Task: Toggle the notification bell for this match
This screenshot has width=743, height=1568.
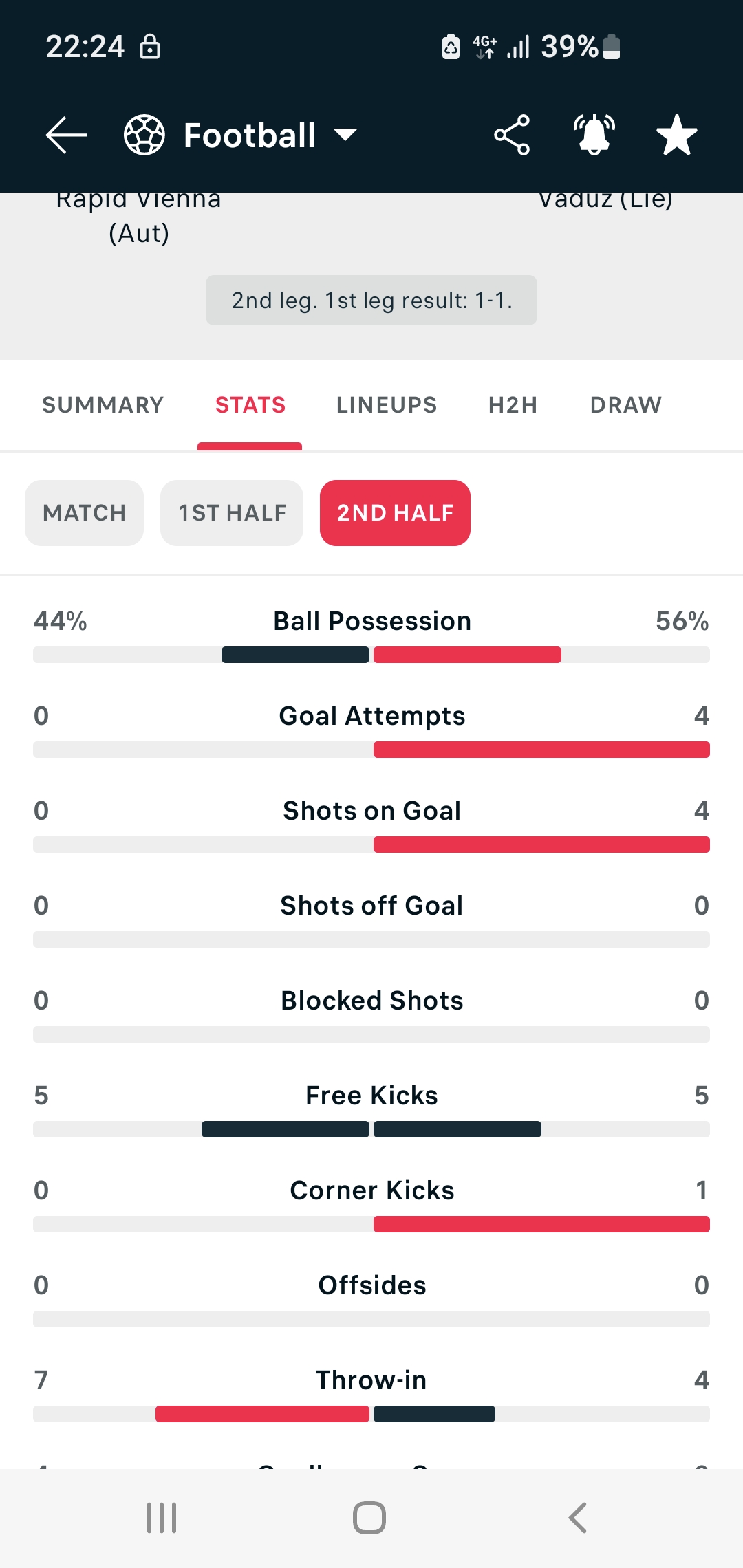Action: tap(594, 135)
